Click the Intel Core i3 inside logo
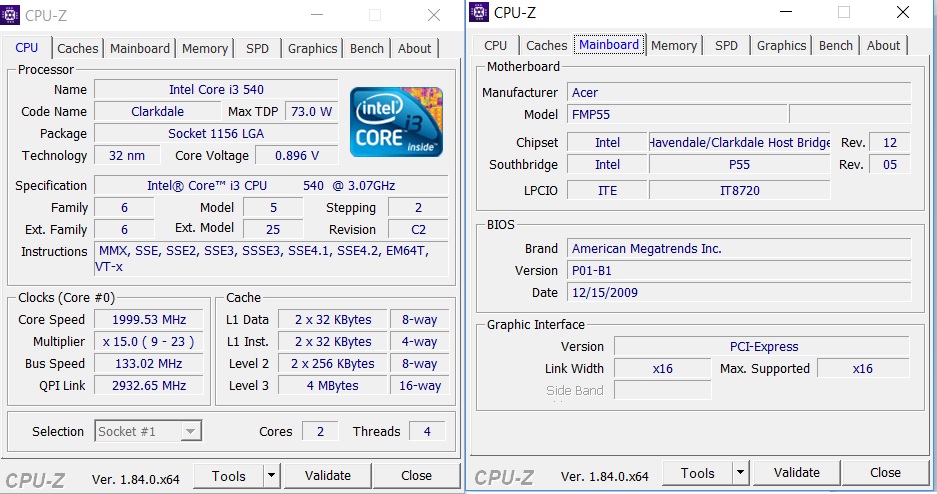This screenshot has height=494, width=937. [396, 122]
